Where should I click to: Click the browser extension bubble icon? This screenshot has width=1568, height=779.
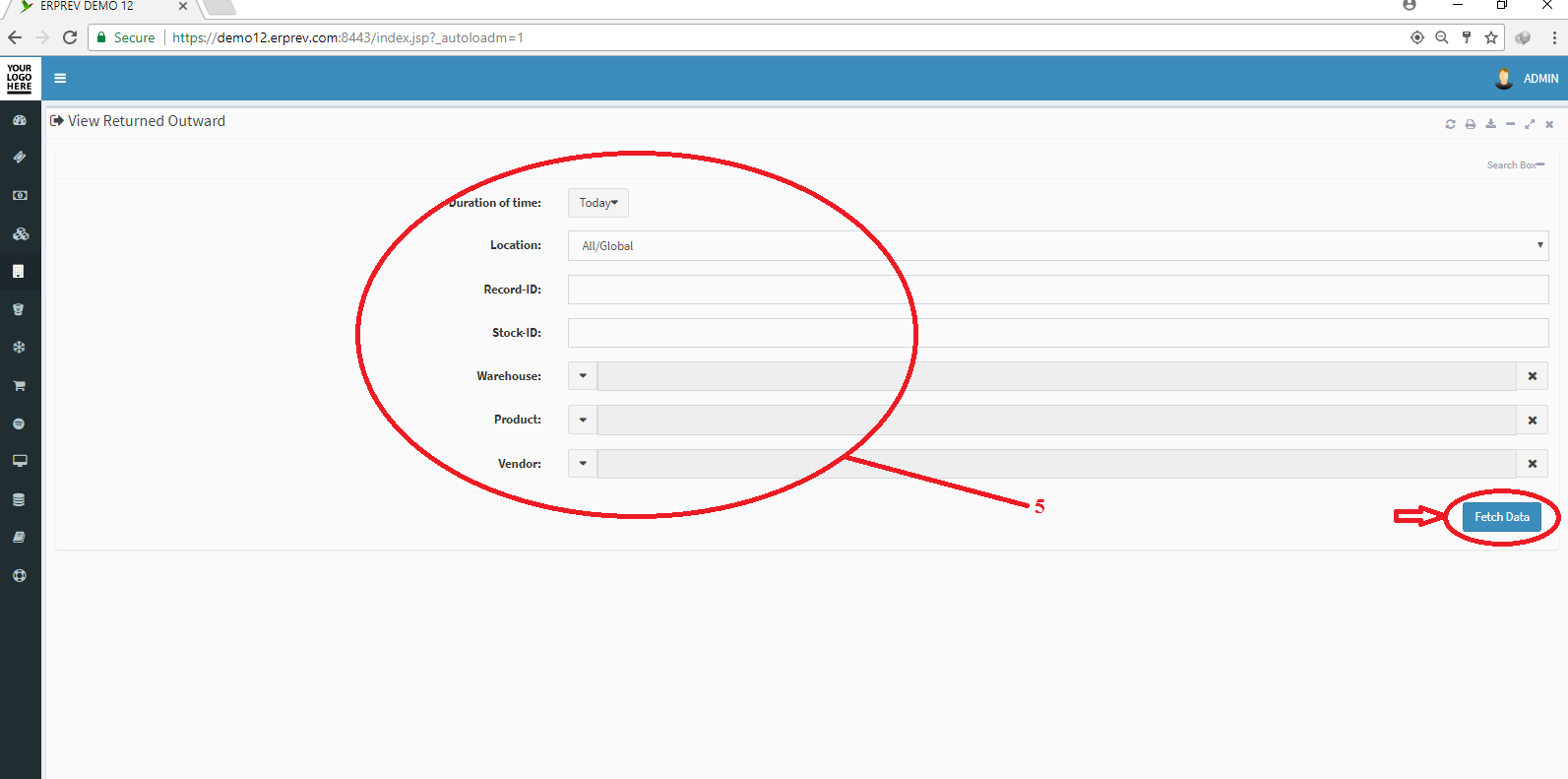tap(1523, 37)
